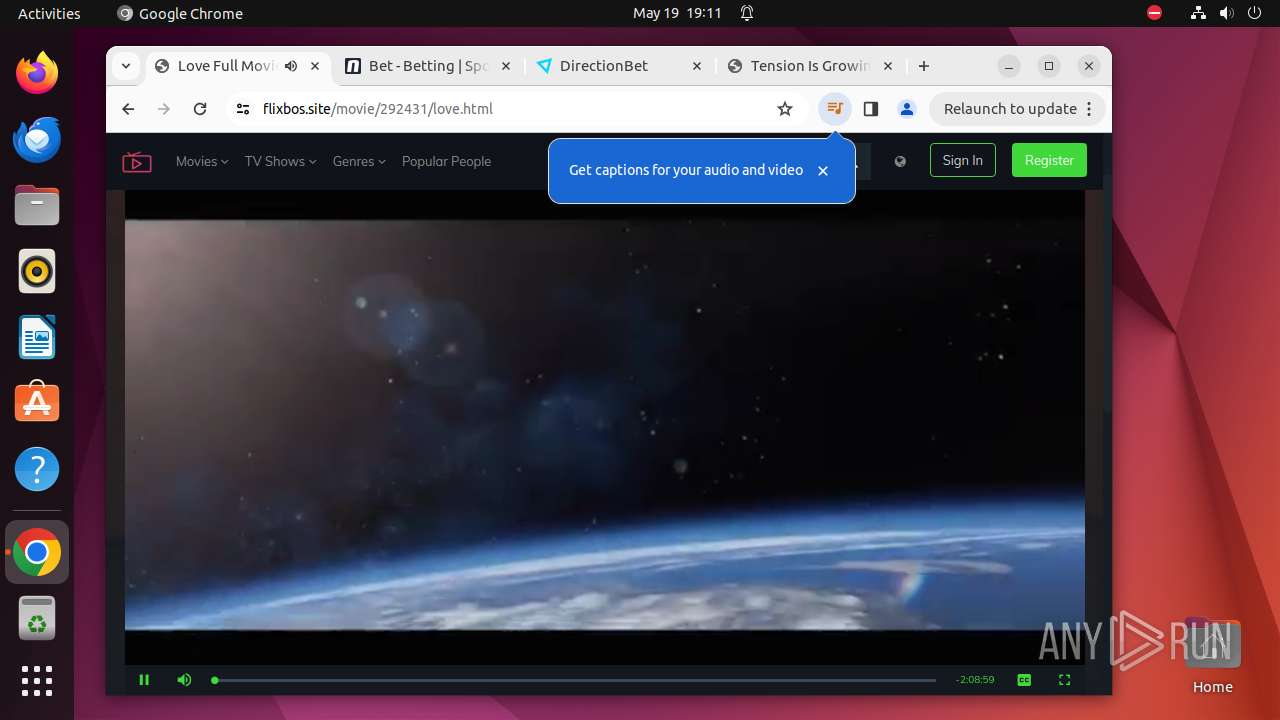Open a new Chrome tab
The width and height of the screenshot is (1280, 720).
(x=924, y=66)
